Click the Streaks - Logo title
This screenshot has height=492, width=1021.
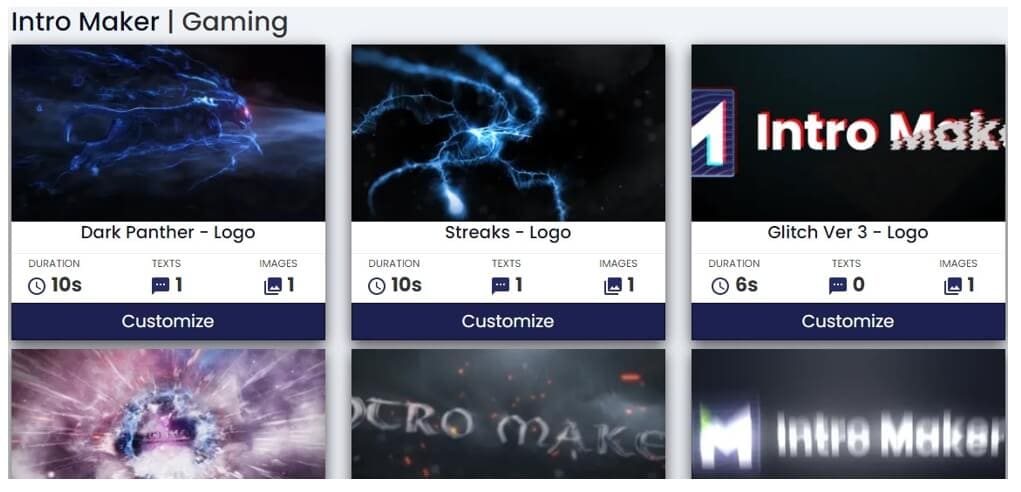click(x=508, y=233)
